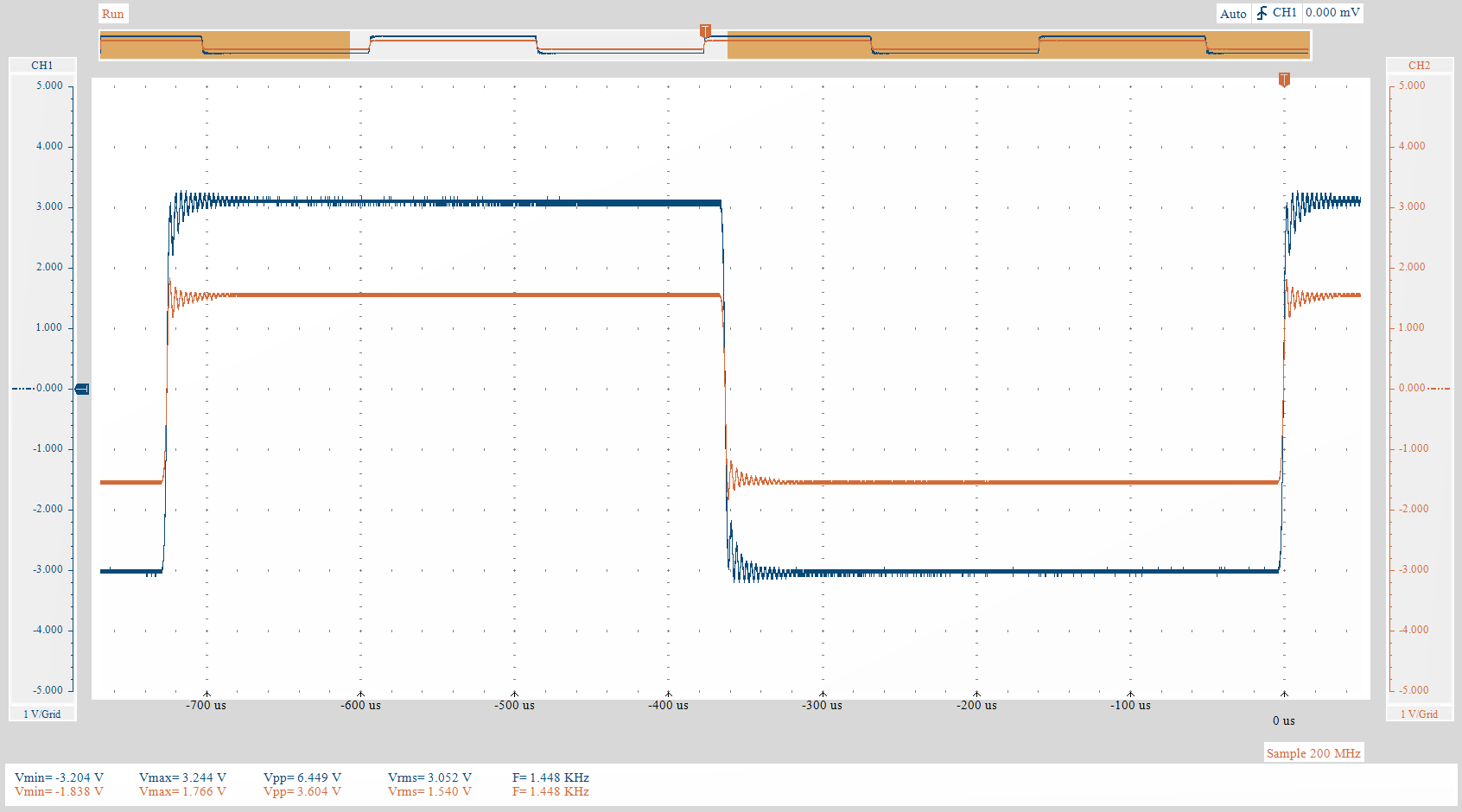
Task: Click the CH2 1 V/Grid scale label
Action: click(x=1419, y=714)
